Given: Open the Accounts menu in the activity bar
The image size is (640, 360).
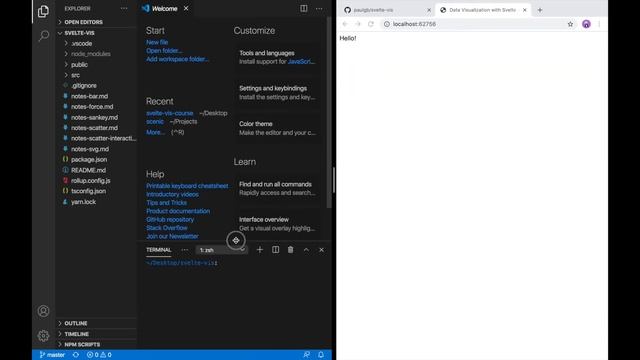Looking at the screenshot, I should tap(43, 311).
